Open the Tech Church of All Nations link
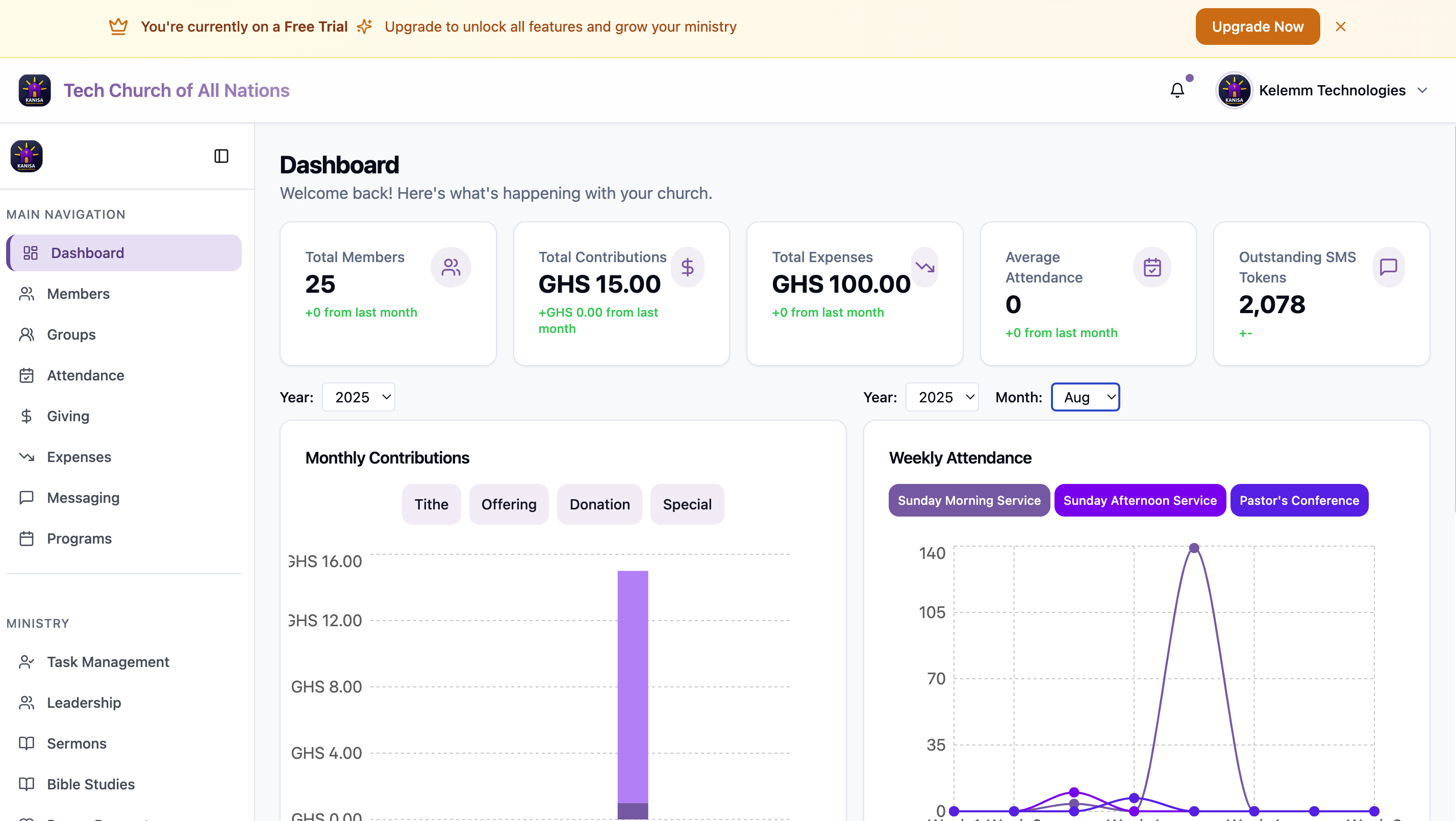1456x821 pixels. [x=177, y=90]
